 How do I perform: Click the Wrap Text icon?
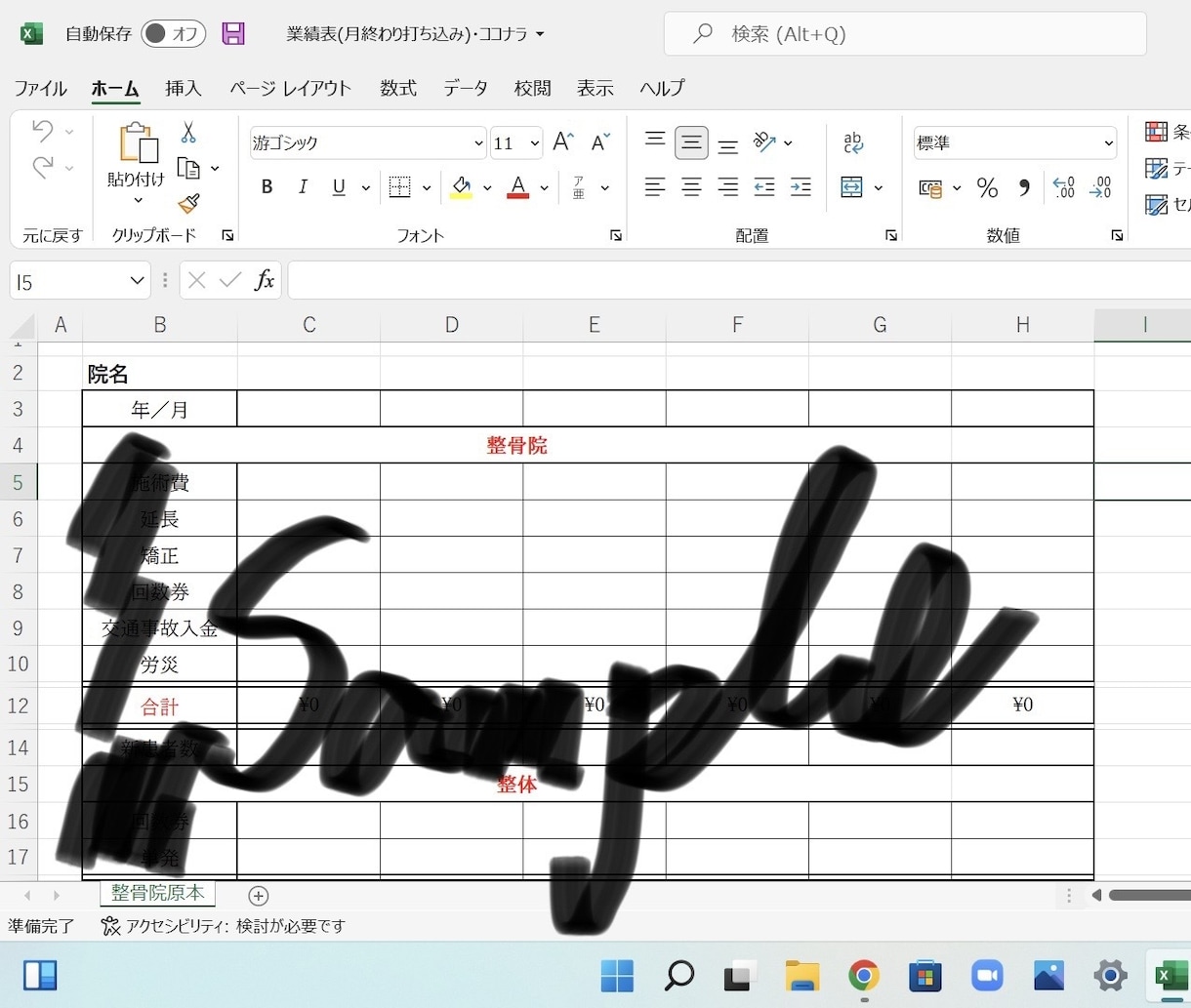pyautogui.click(x=853, y=142)
